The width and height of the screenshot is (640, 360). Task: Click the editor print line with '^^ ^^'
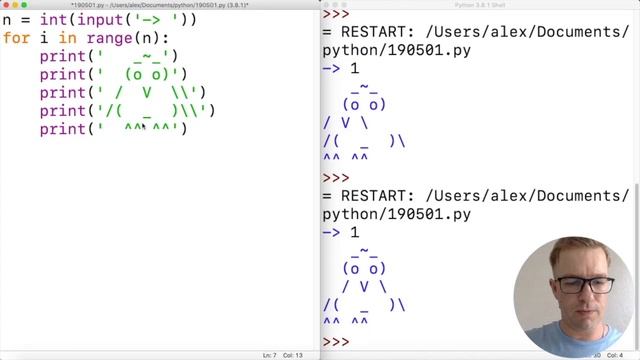point(113,129)
